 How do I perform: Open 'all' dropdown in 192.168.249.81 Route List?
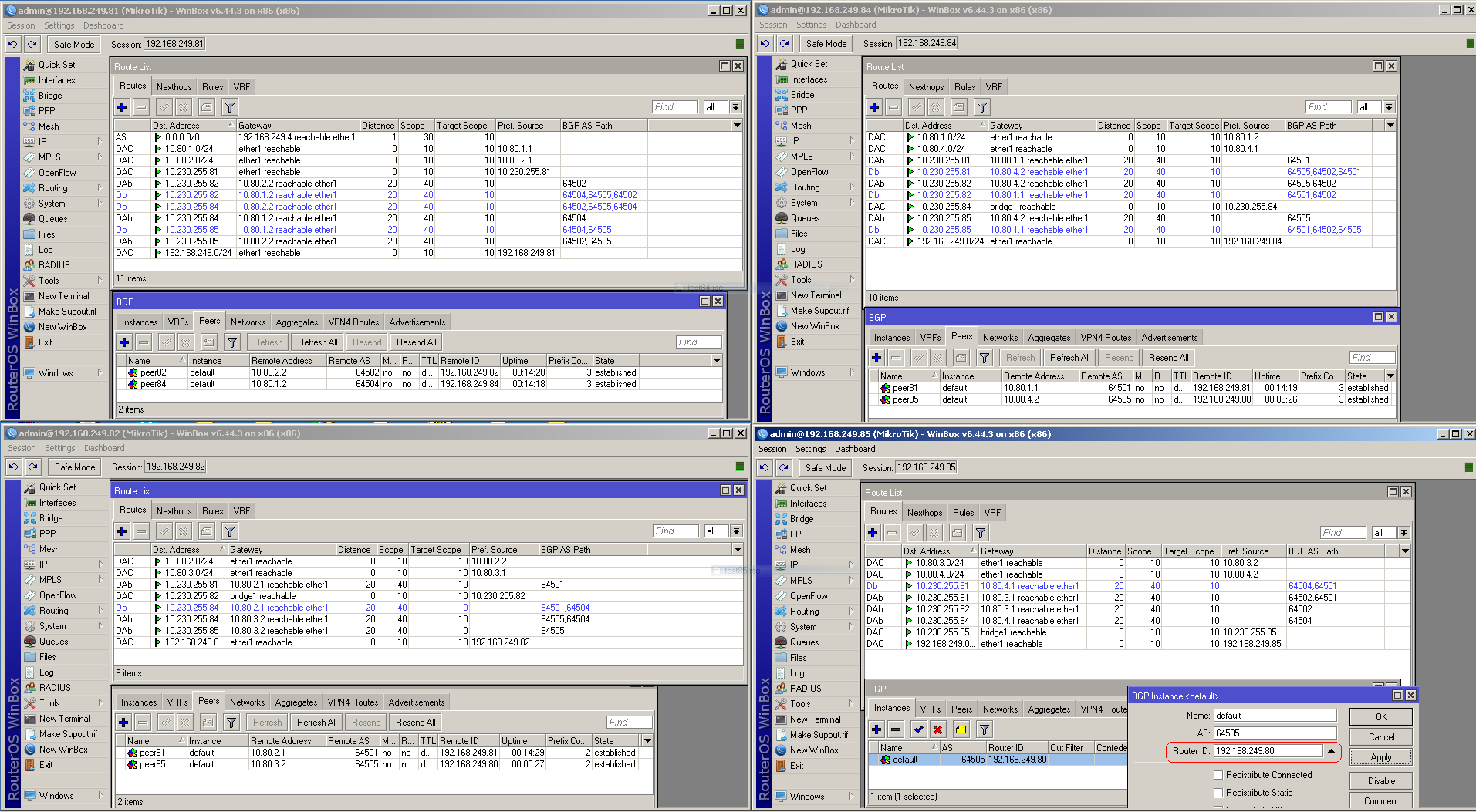click(x=735, y=107)
